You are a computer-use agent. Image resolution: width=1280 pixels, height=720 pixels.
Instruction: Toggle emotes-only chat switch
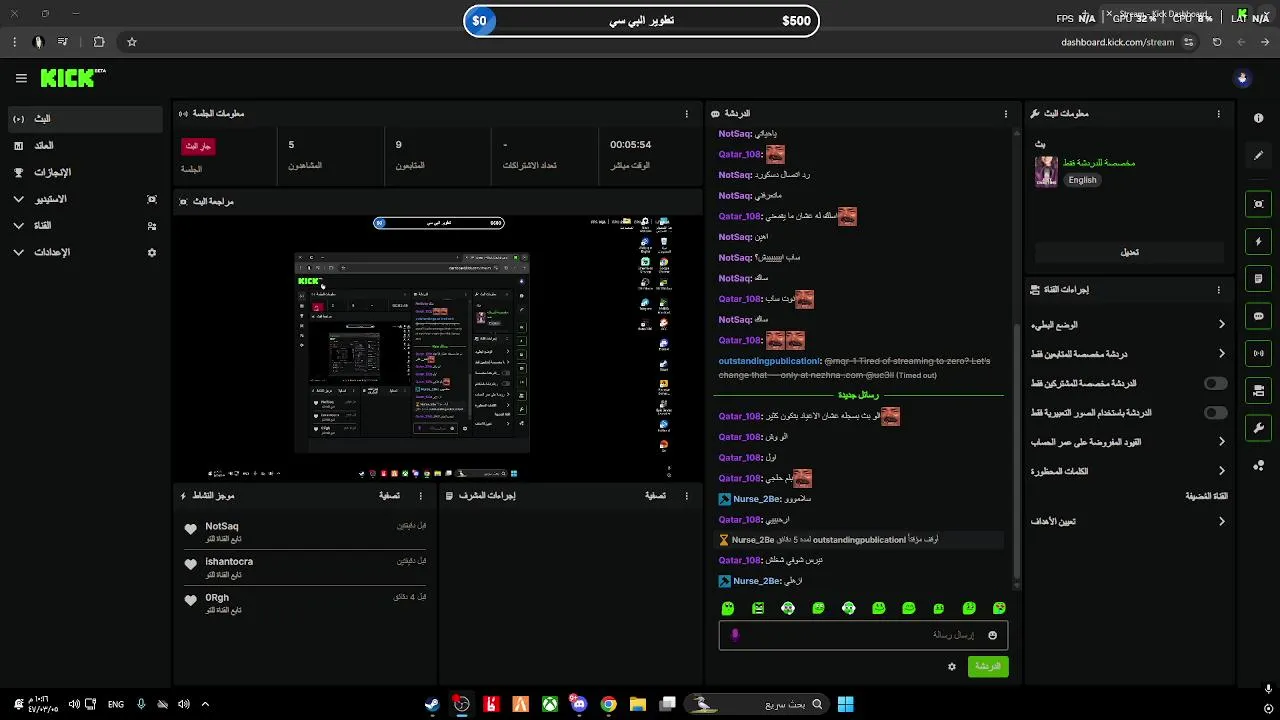point(1215,412)
